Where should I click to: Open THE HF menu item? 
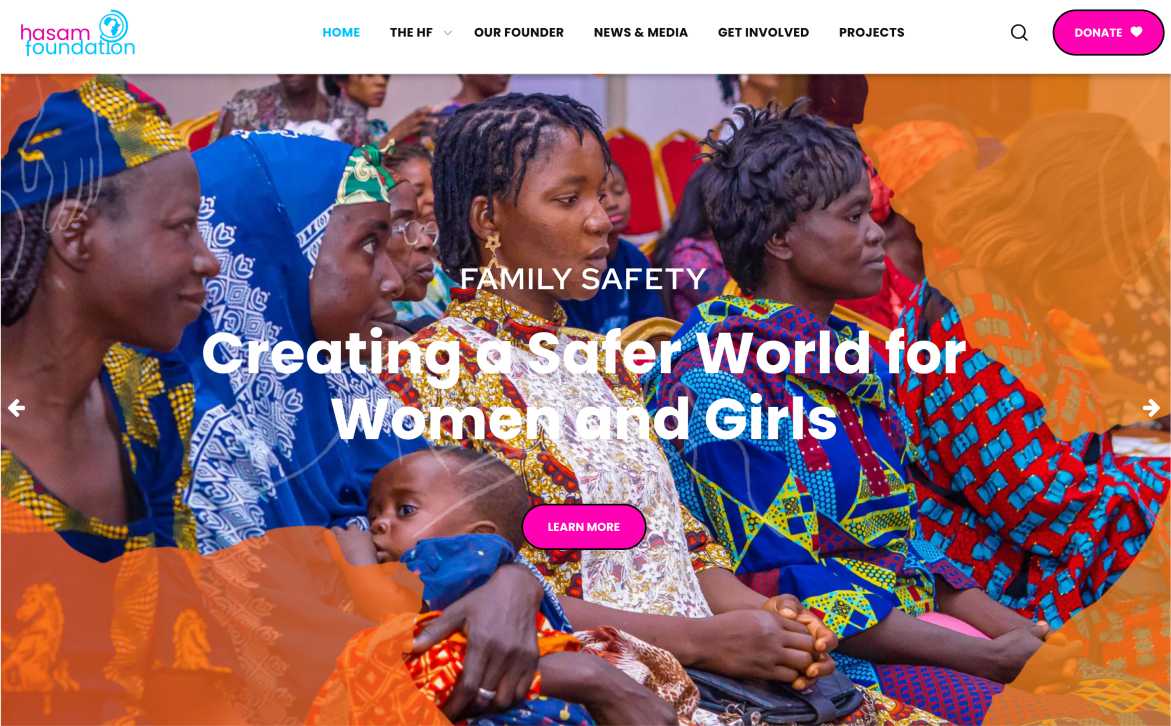click(411, 33)
